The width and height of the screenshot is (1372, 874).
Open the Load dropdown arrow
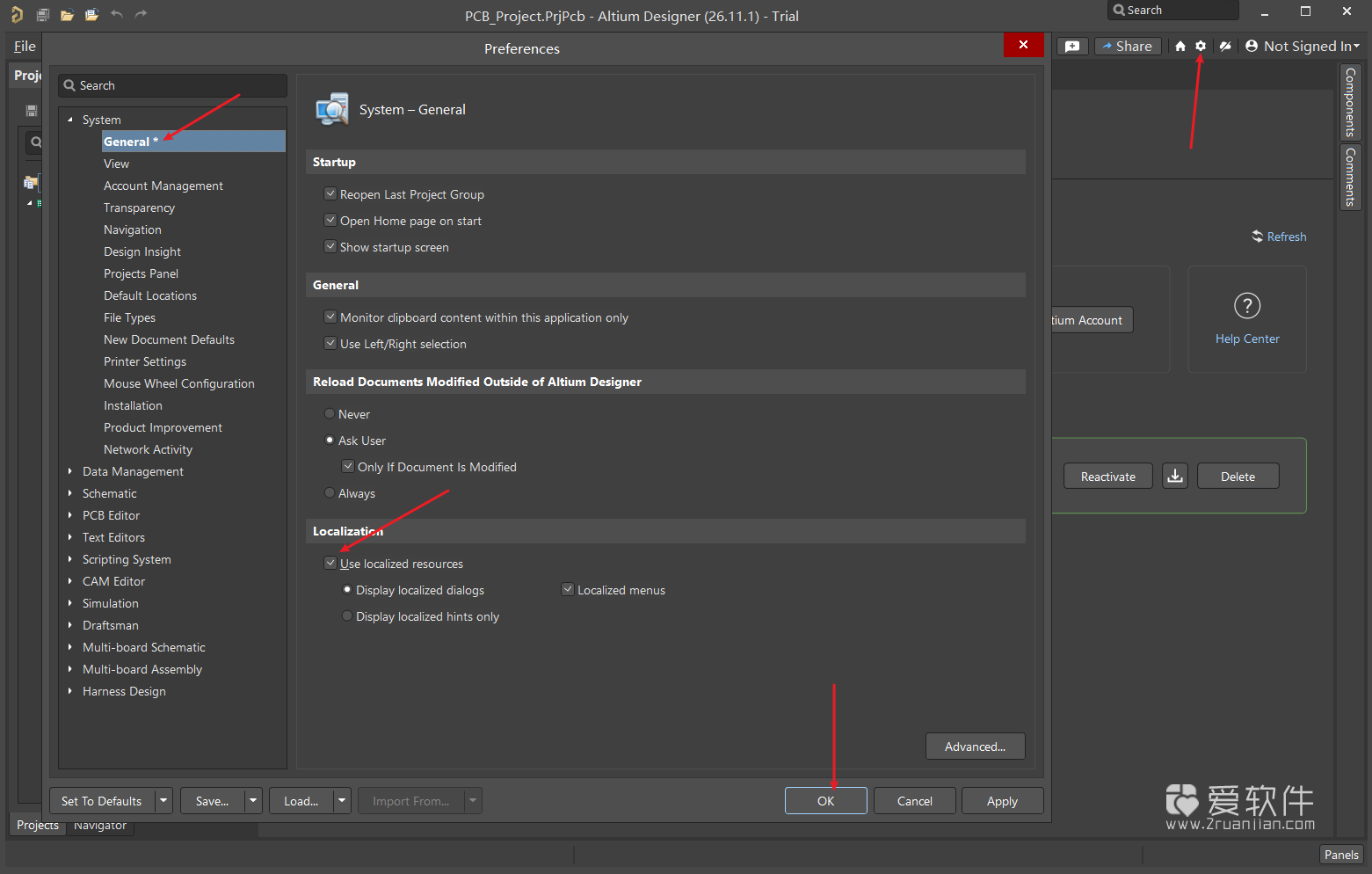pos(342,801)
